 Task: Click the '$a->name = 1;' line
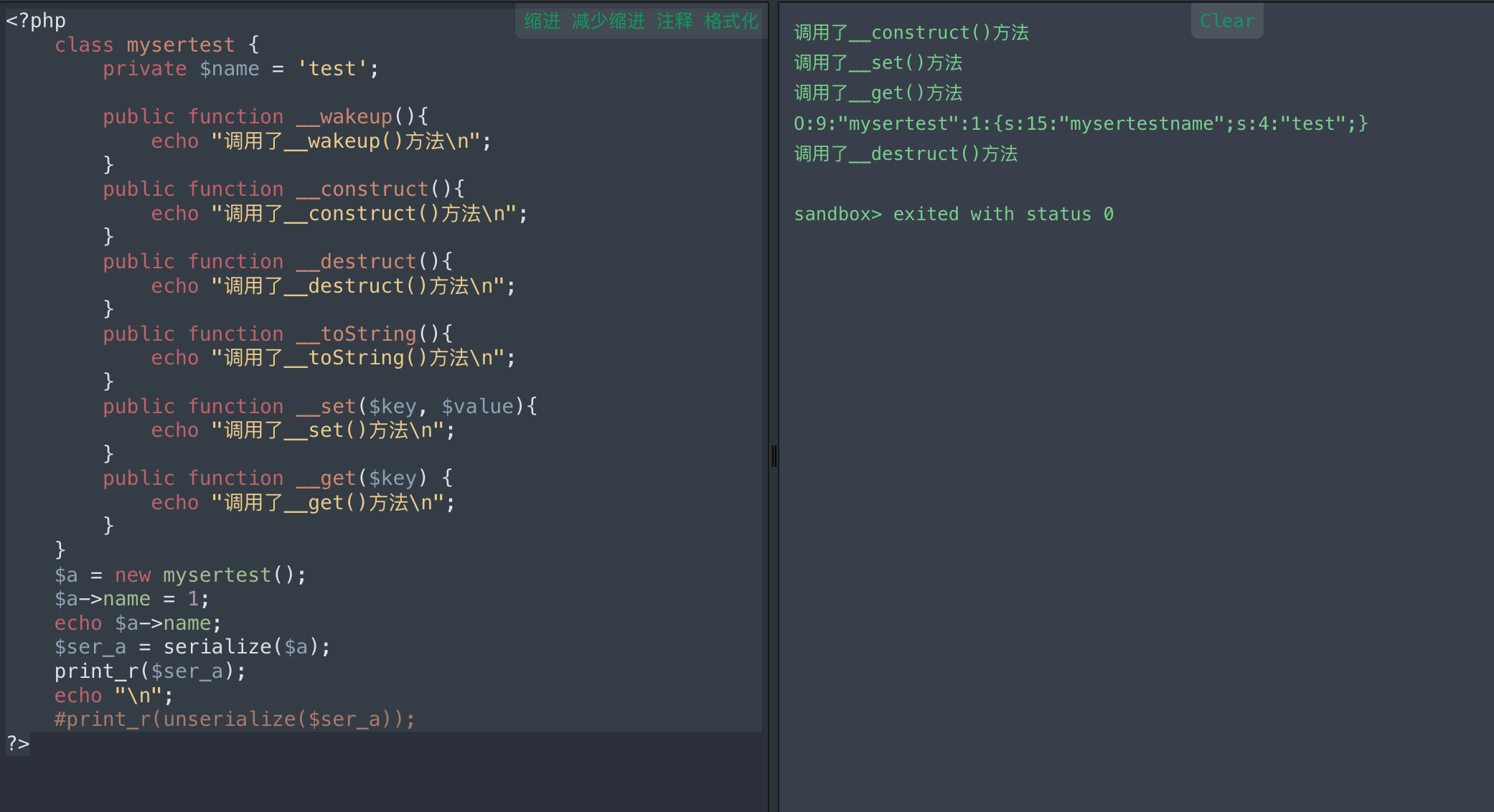pyautogui.click(x=132, y=599)
